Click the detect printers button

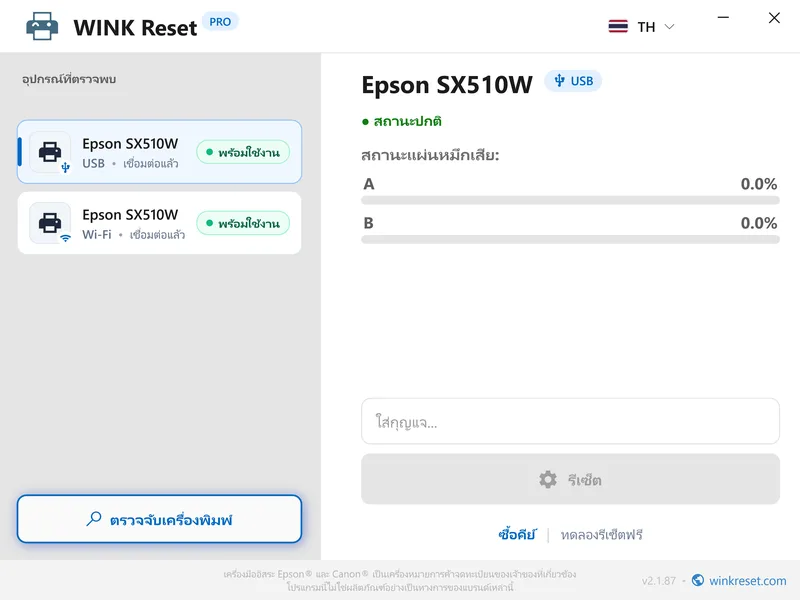pyautogui.click(x=159, y=519)
